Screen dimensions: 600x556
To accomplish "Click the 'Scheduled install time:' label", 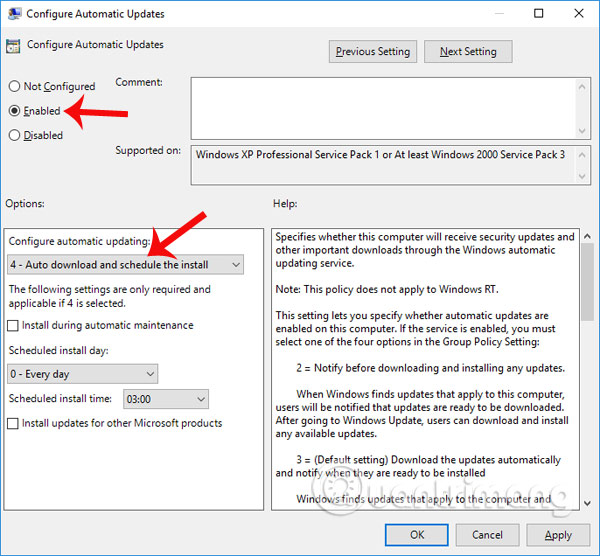I will pyautogui.click(x=60, y=398).
